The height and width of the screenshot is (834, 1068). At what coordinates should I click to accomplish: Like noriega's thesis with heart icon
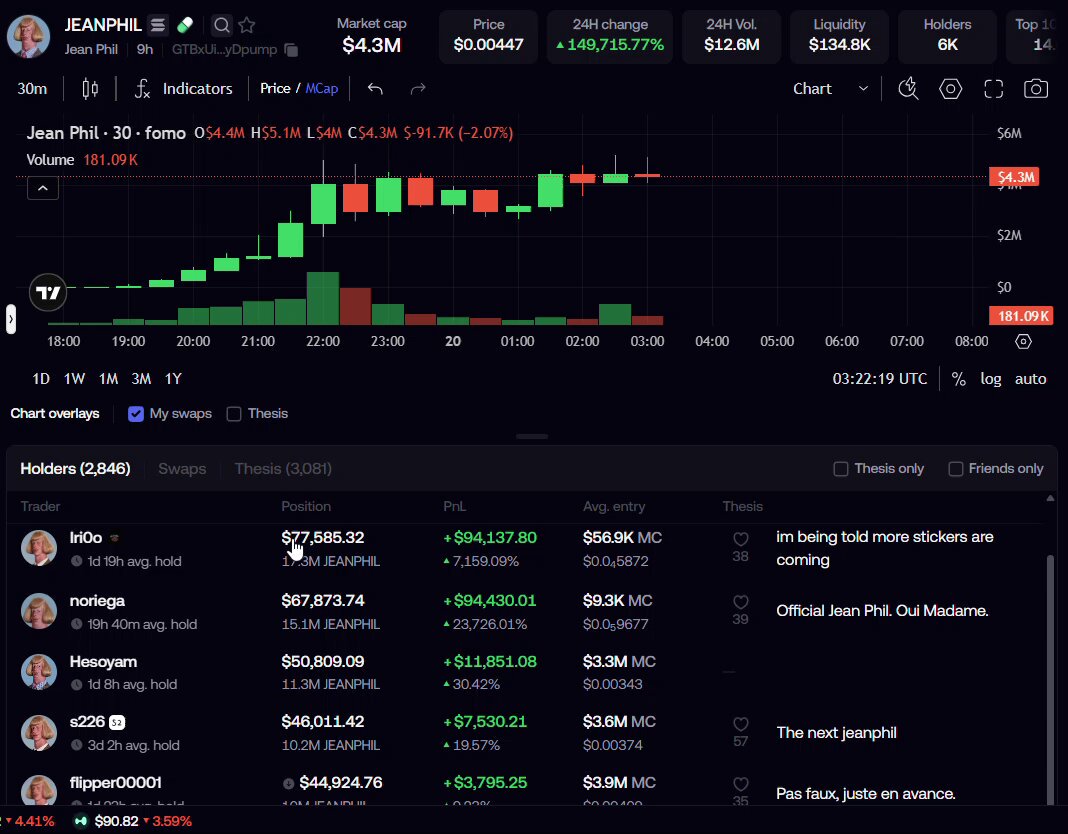click(740, 602)
